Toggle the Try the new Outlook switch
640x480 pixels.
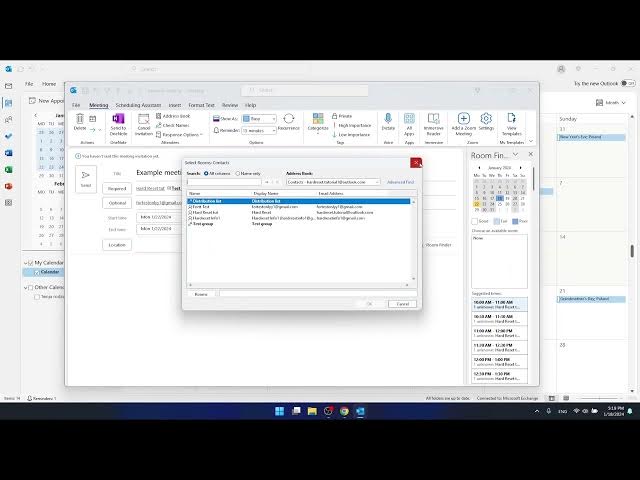pos(628,83)
